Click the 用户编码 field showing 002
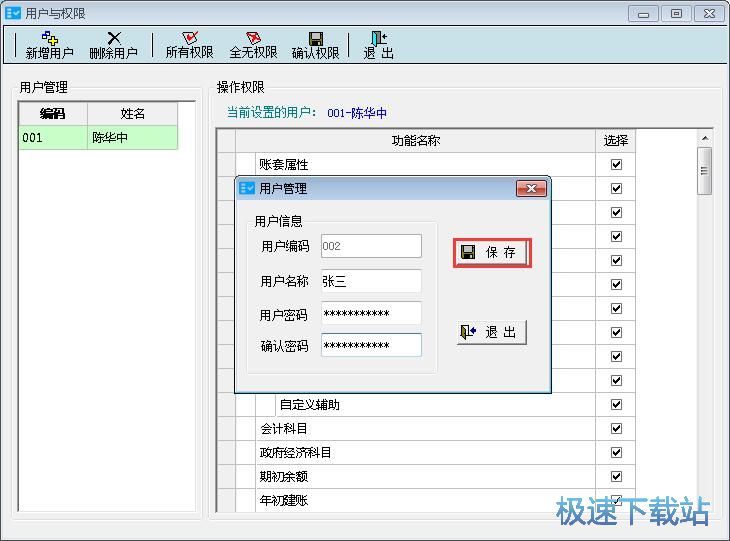This screenshot has height=541, width=730. [x=371, y=246]
